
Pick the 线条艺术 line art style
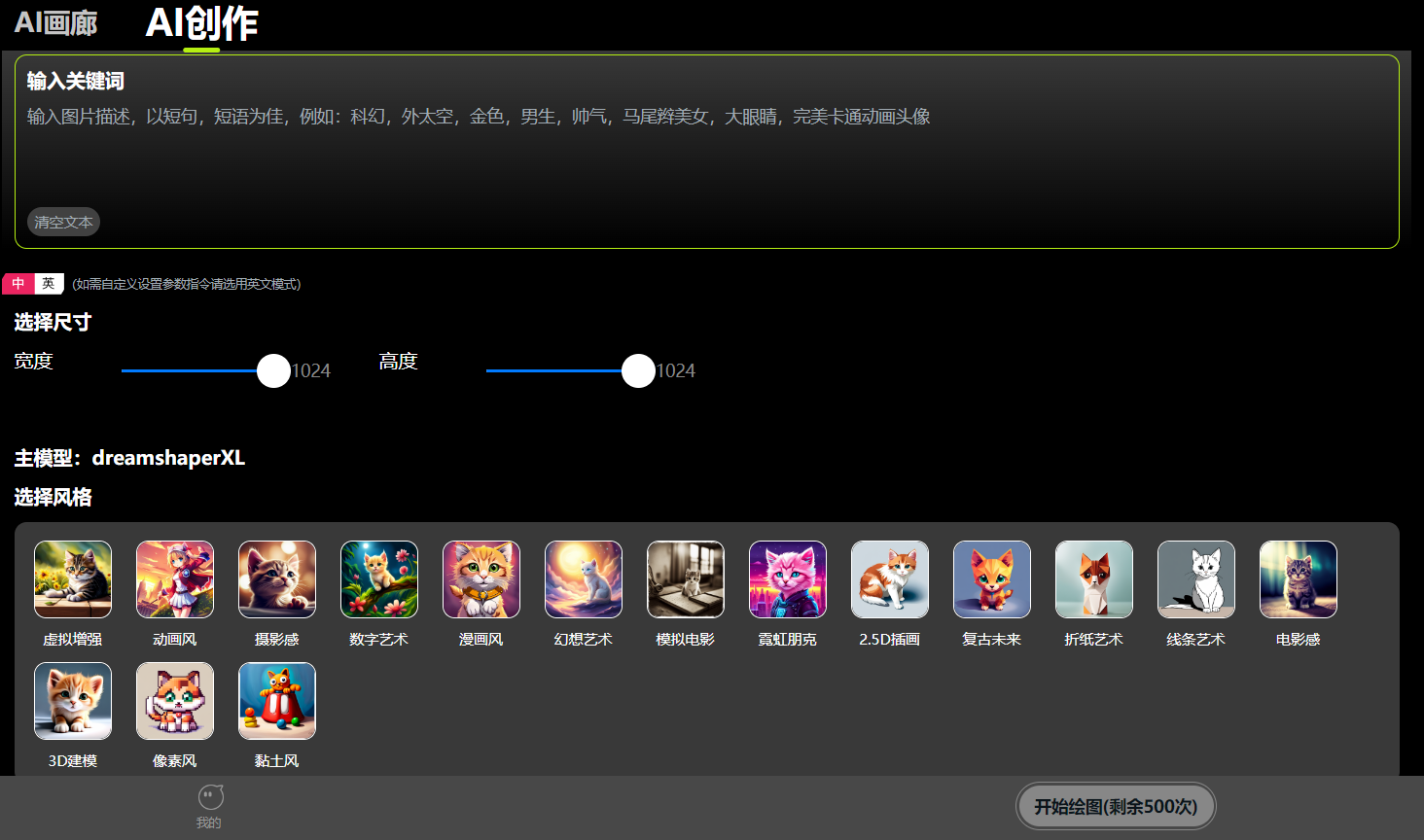(1196, 579)
